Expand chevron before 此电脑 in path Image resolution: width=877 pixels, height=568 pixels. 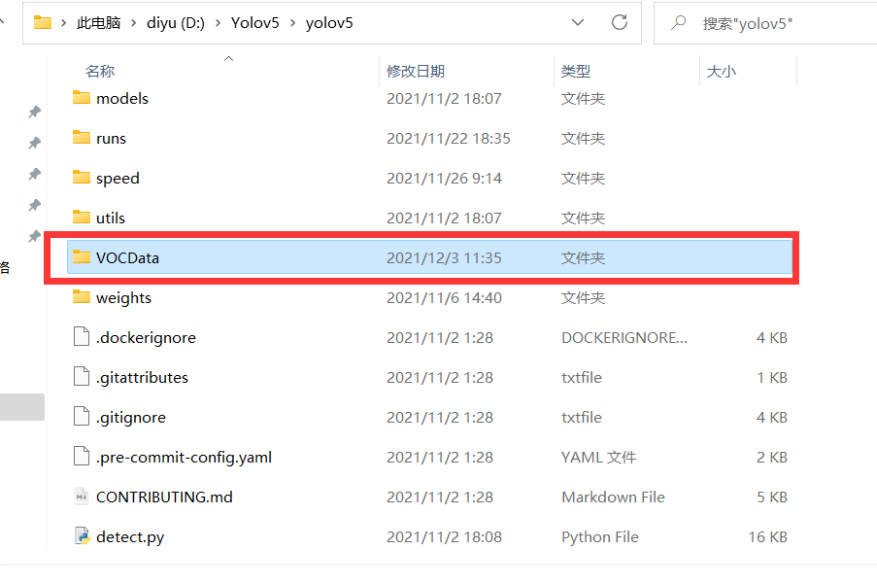pyautogui.click(x=64, y=23)
